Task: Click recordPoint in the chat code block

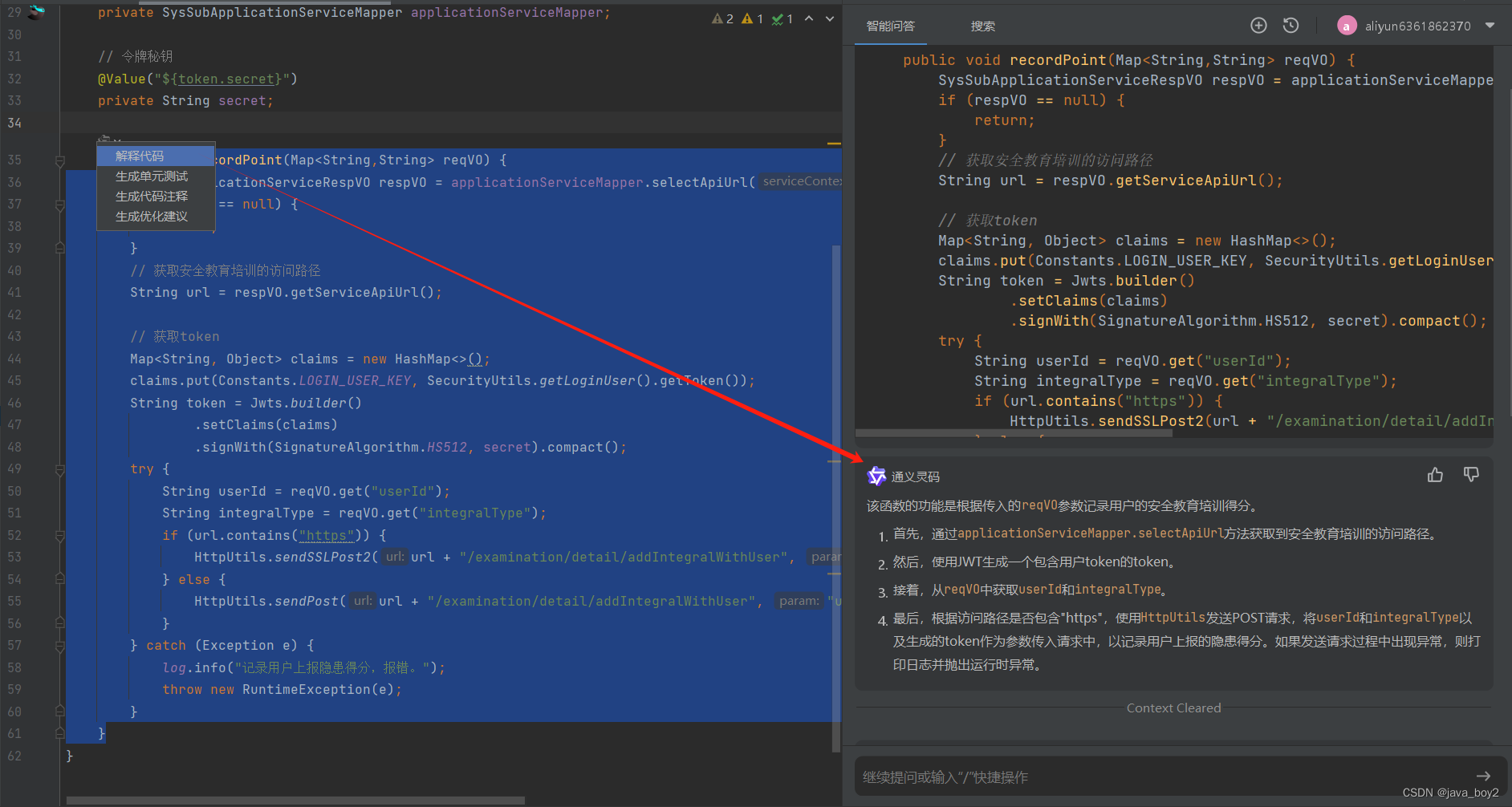Action: [1058, 60]
